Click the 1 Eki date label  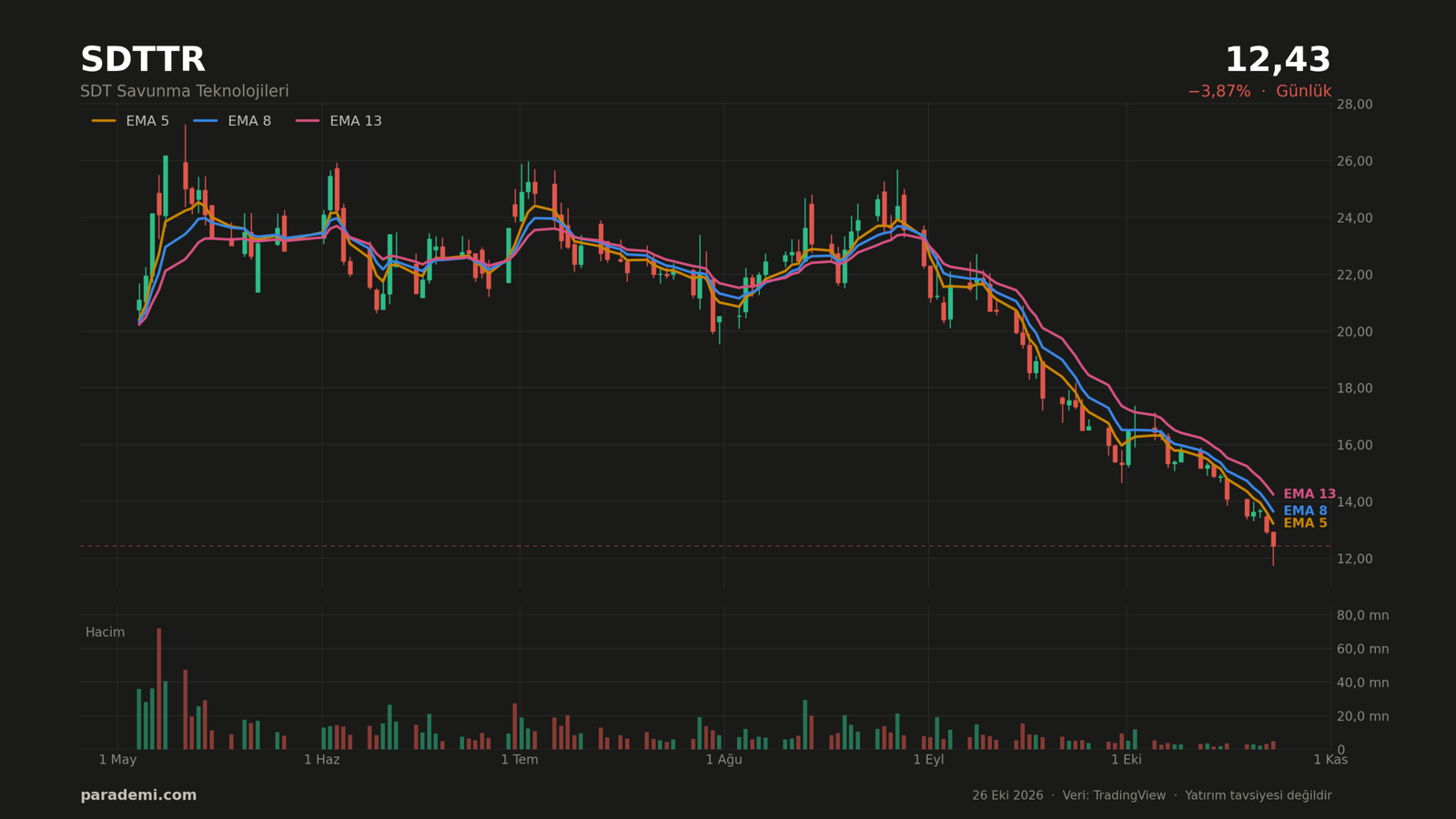click(1127, 760)
